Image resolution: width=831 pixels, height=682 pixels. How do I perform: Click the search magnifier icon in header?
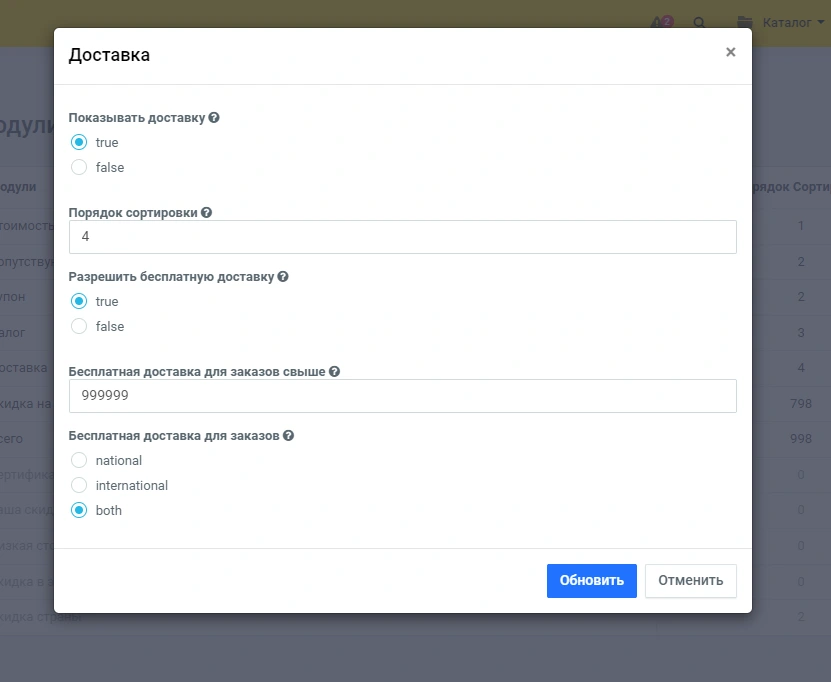point(699,22)
